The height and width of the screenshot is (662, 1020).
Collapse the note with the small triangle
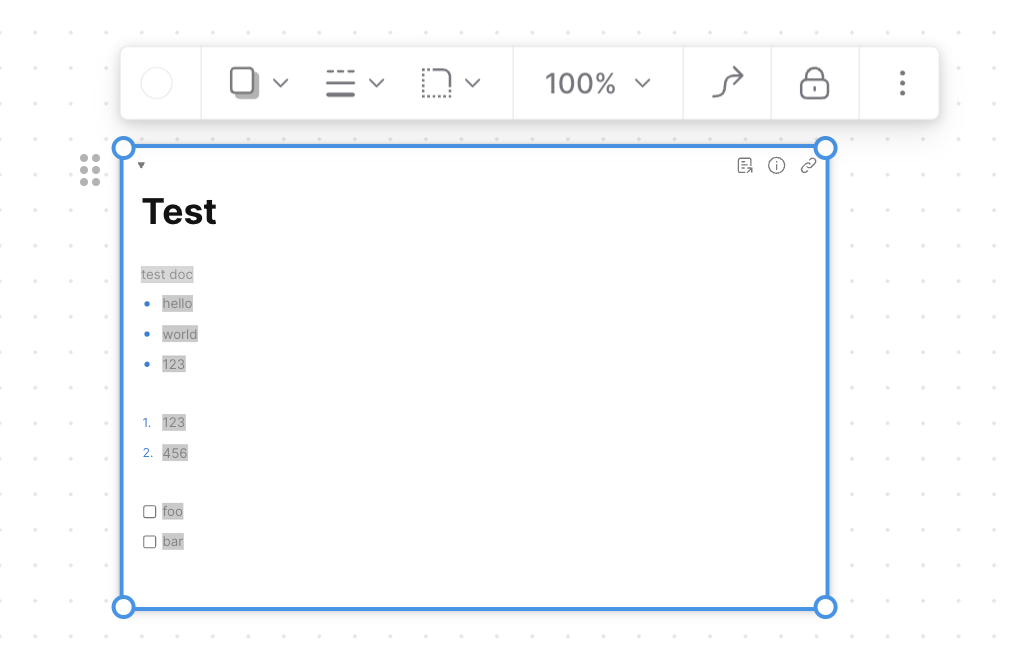coord(141,165)
